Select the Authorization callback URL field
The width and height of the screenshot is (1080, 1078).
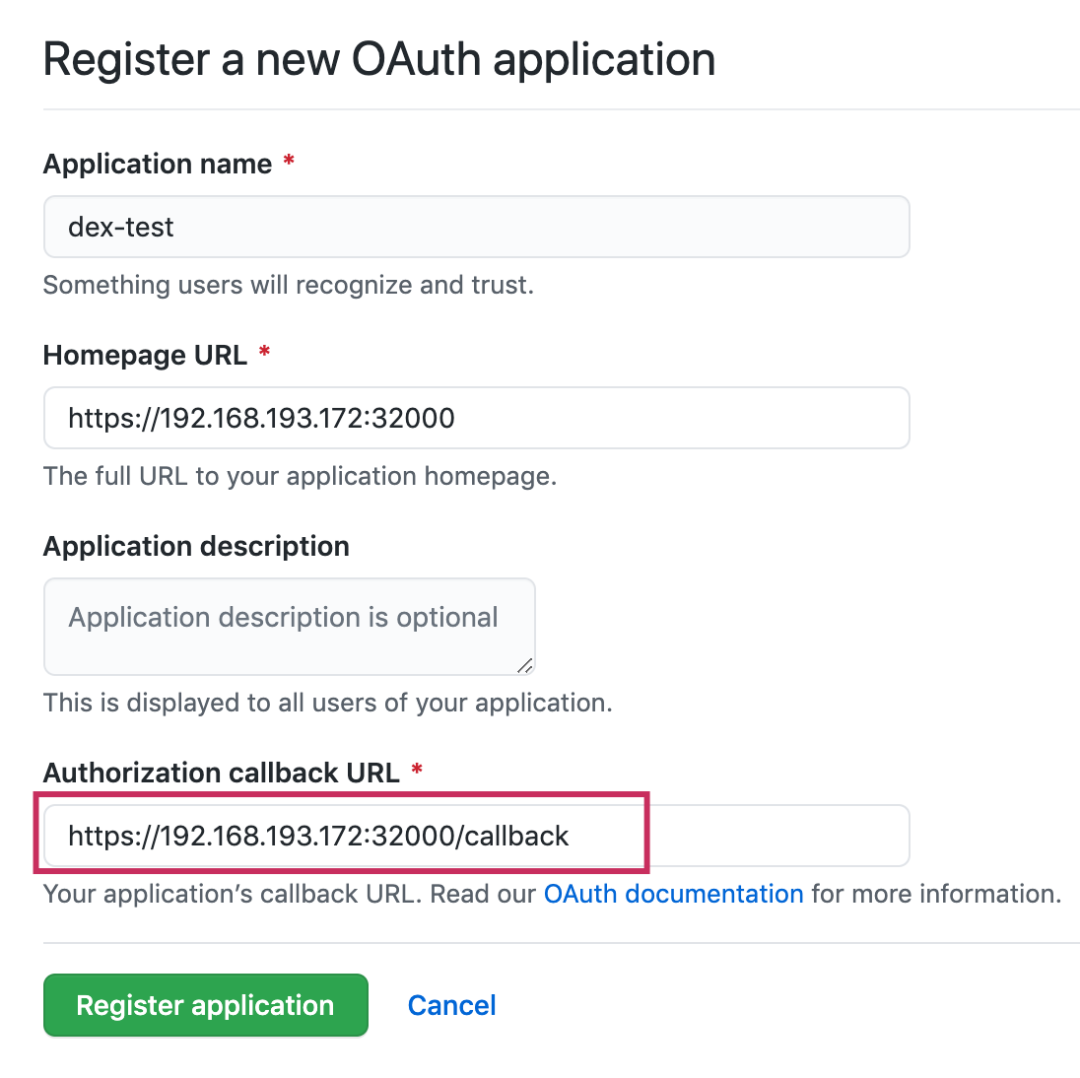click(476, 835)
